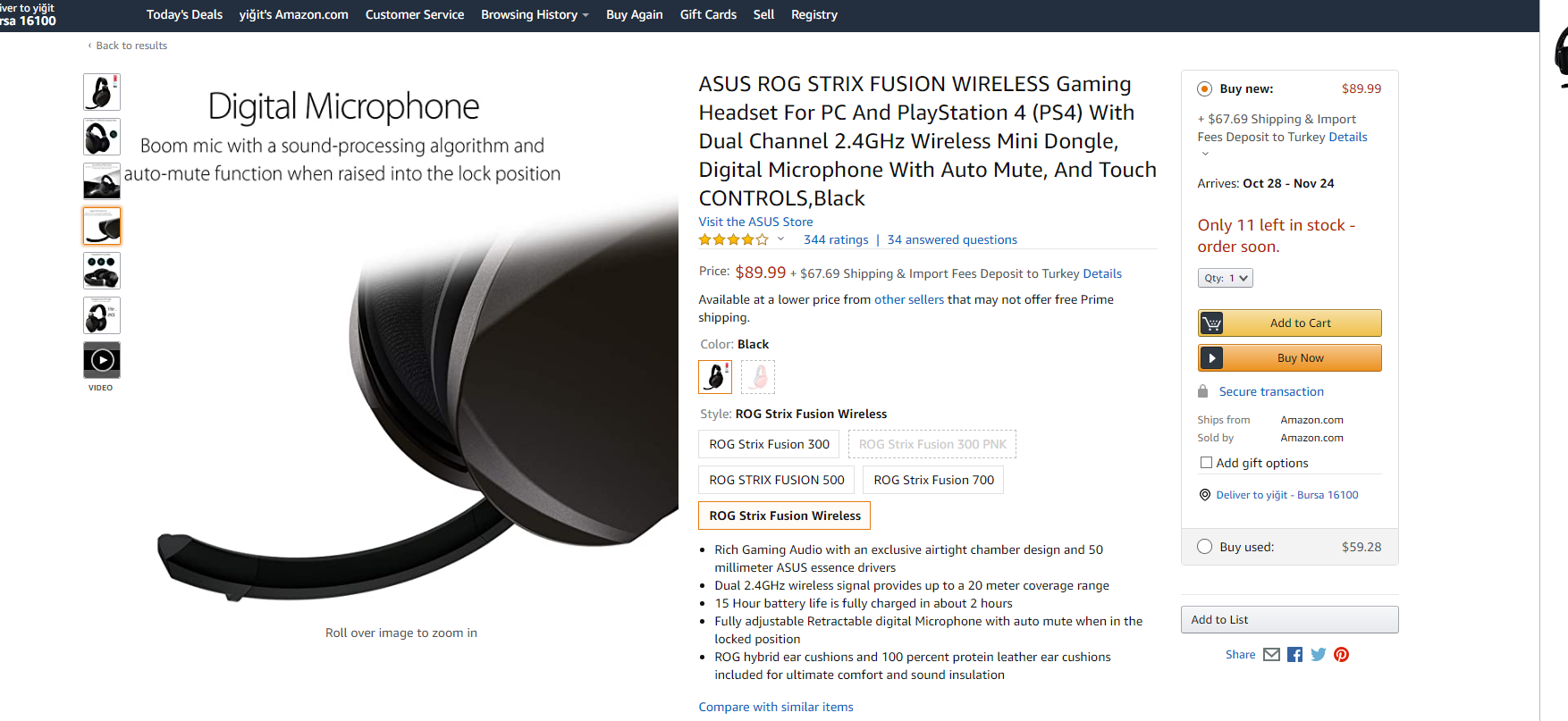Image resolution: width=1568 pixels, height=721 pixels.
Task: Go to Gift Cards in the navigation bar
Action: tap(708, 15)
